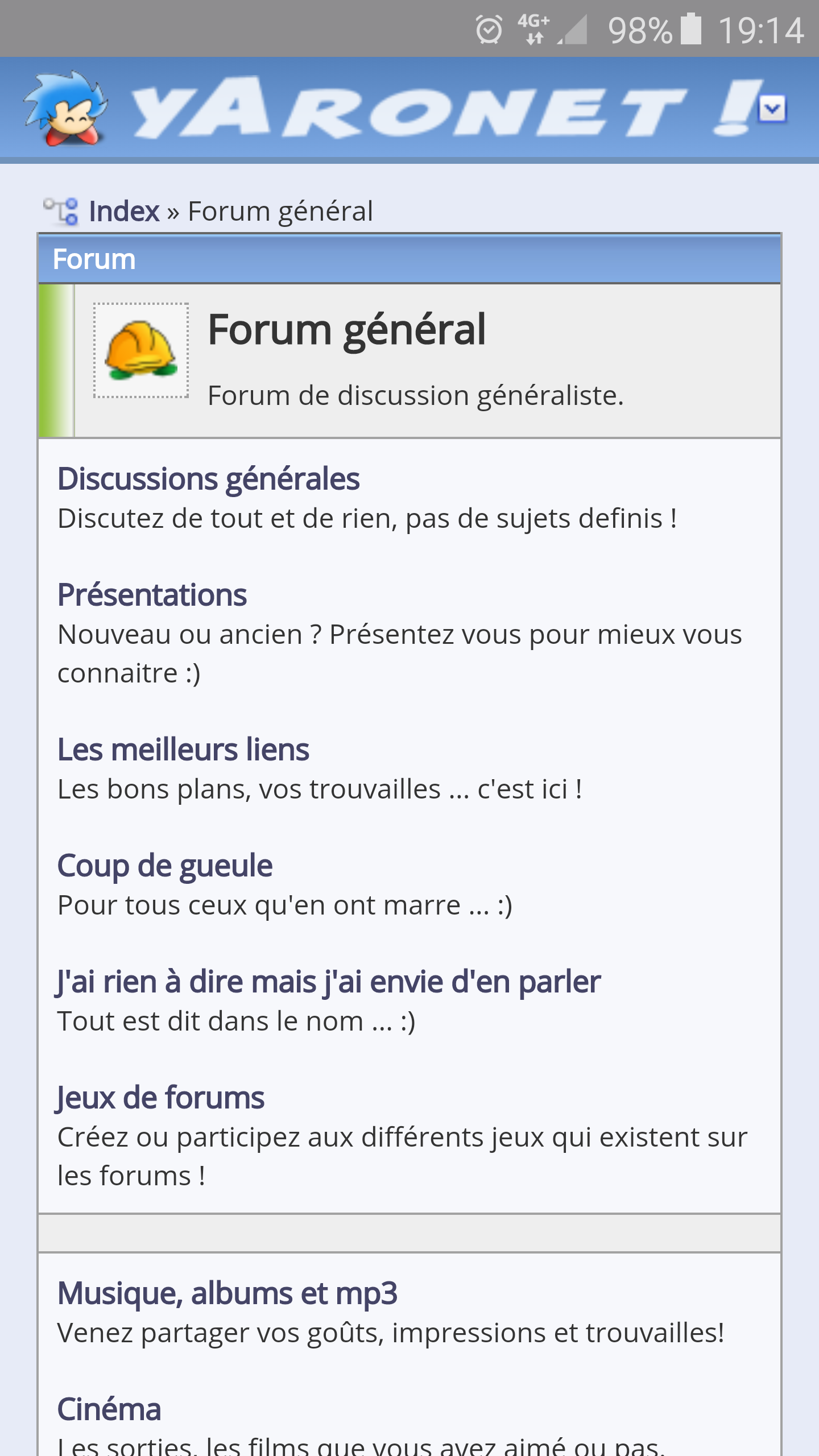The height and width of the screenshot is (1456, 819).
Task: Tap the battery status icon
Action: [691, 30]
